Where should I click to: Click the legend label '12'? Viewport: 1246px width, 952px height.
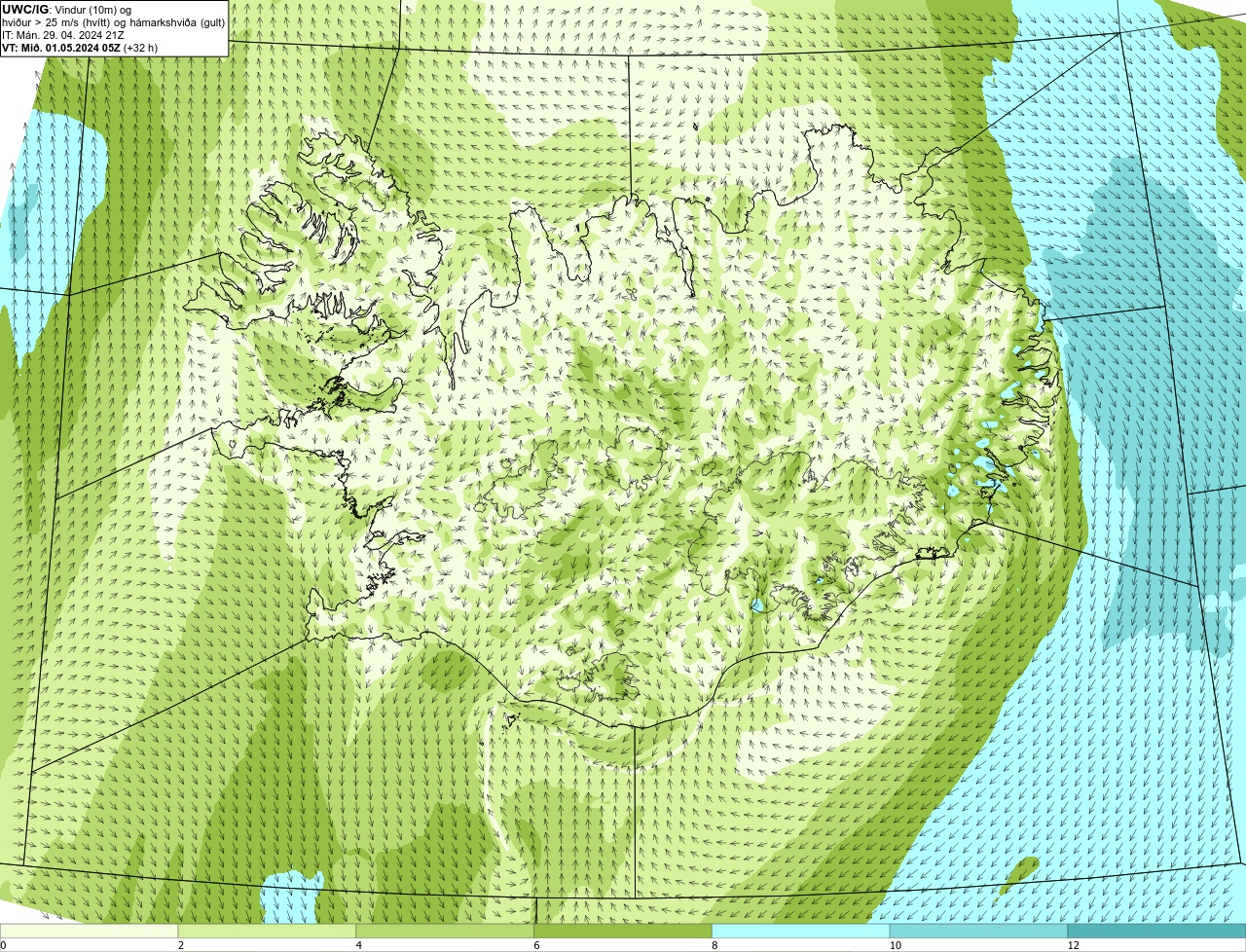[x=1073, y=945]
